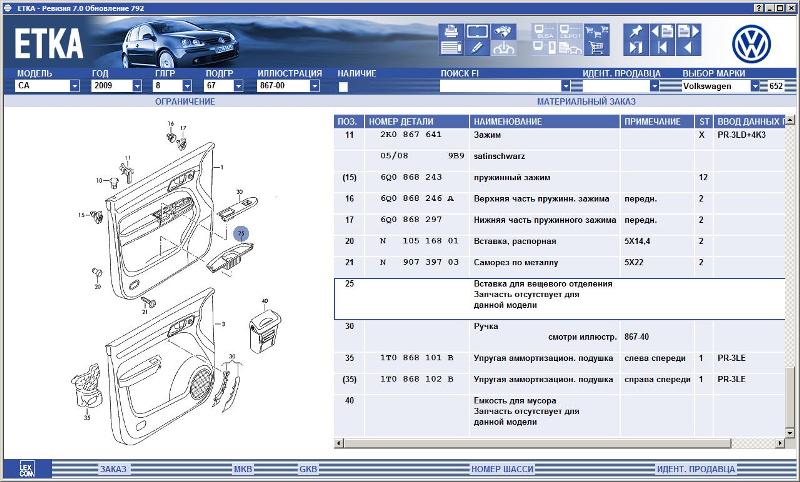The height and width of the screenshot is (482, 800).
Task: Click the pushpin icon
Action: pyautogui.click(x=636, y=31)
